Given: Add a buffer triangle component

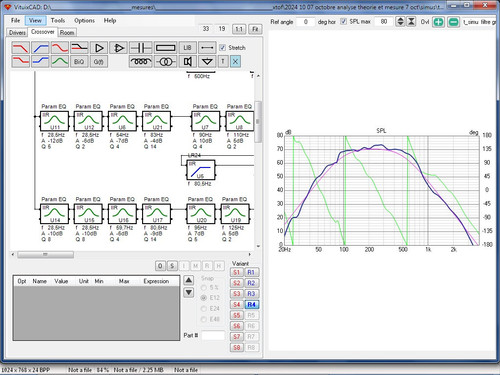Looking at the screenshot, I should point(99,48).
